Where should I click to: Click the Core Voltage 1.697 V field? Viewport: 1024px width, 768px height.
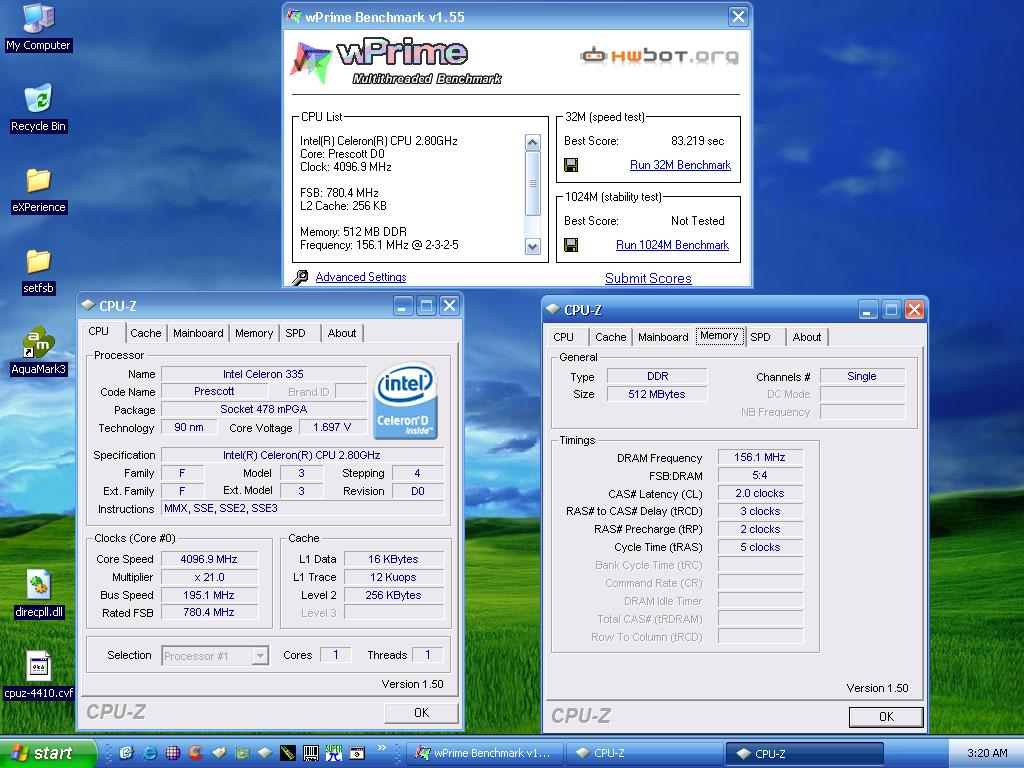pyautogui.click(x=332, y=427)
